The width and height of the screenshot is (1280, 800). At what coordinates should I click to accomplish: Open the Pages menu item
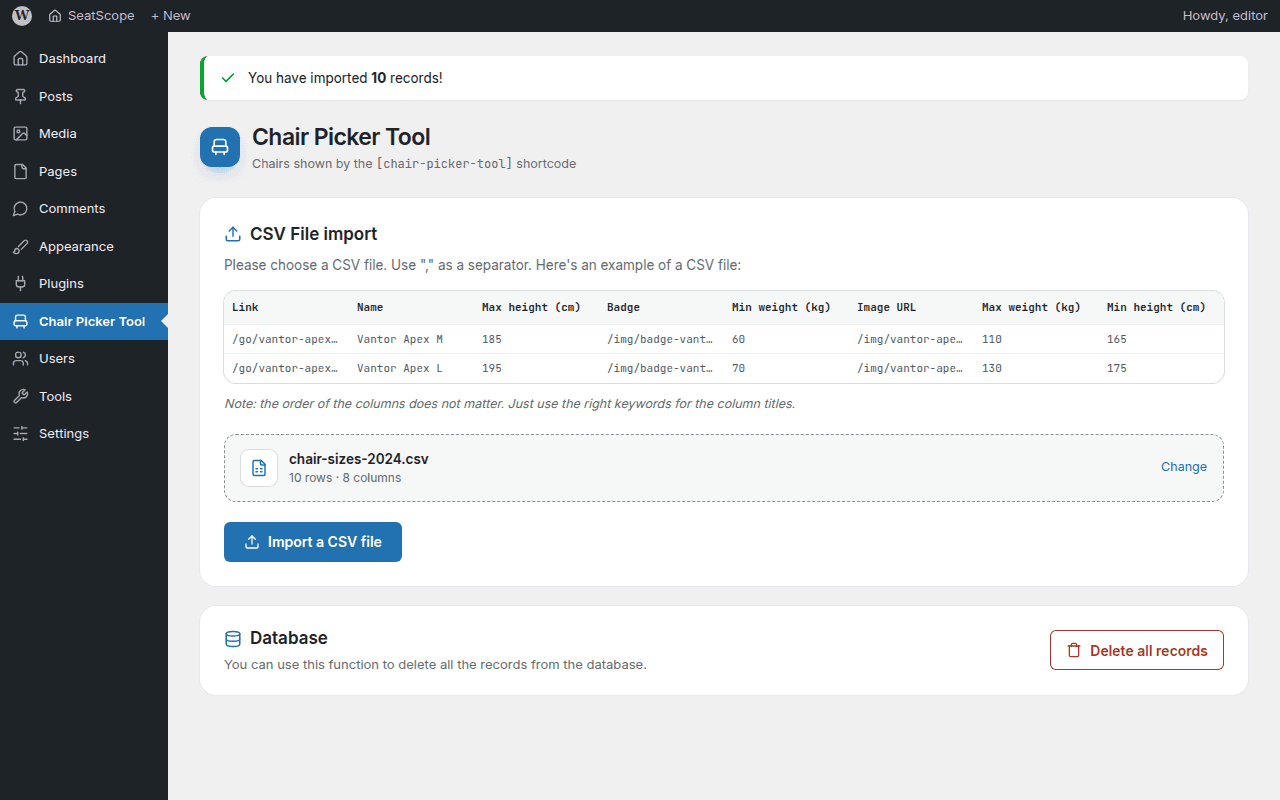[84, 171]
